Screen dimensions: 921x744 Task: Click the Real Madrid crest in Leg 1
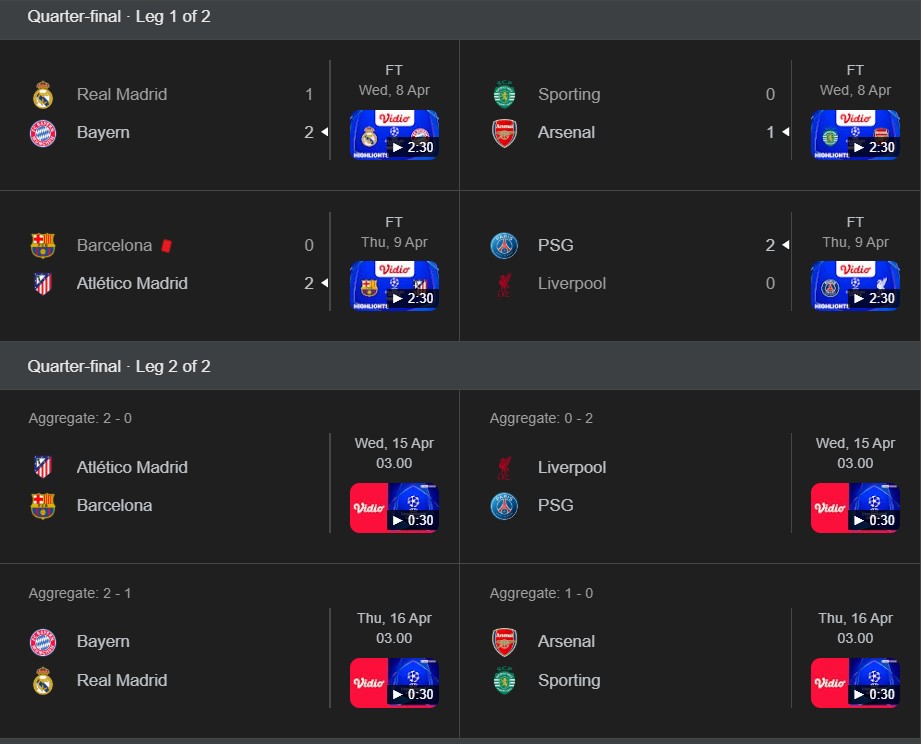pyautogui.click(x=43, y=95)
